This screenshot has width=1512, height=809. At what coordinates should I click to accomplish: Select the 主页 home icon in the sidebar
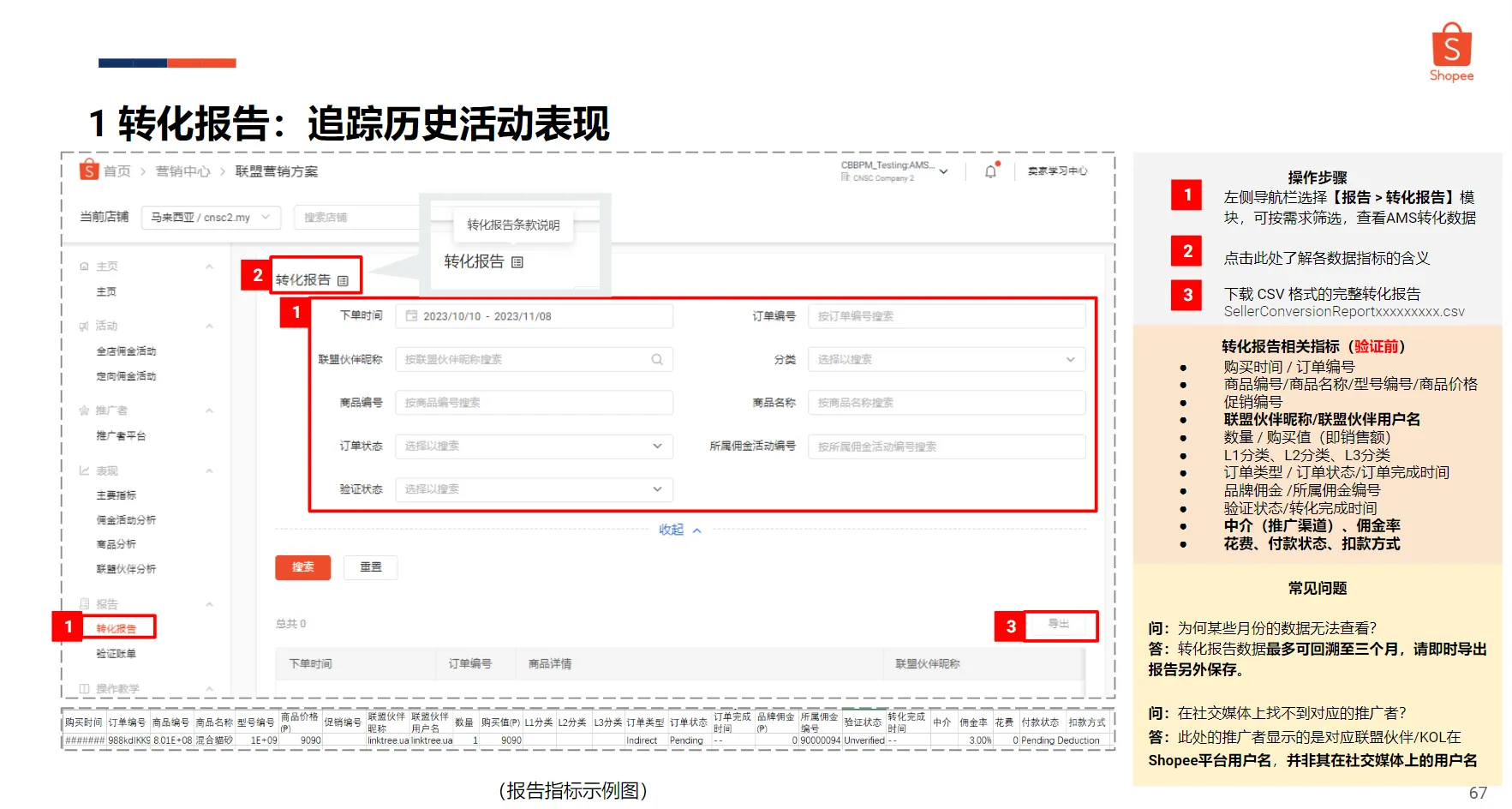83,267
